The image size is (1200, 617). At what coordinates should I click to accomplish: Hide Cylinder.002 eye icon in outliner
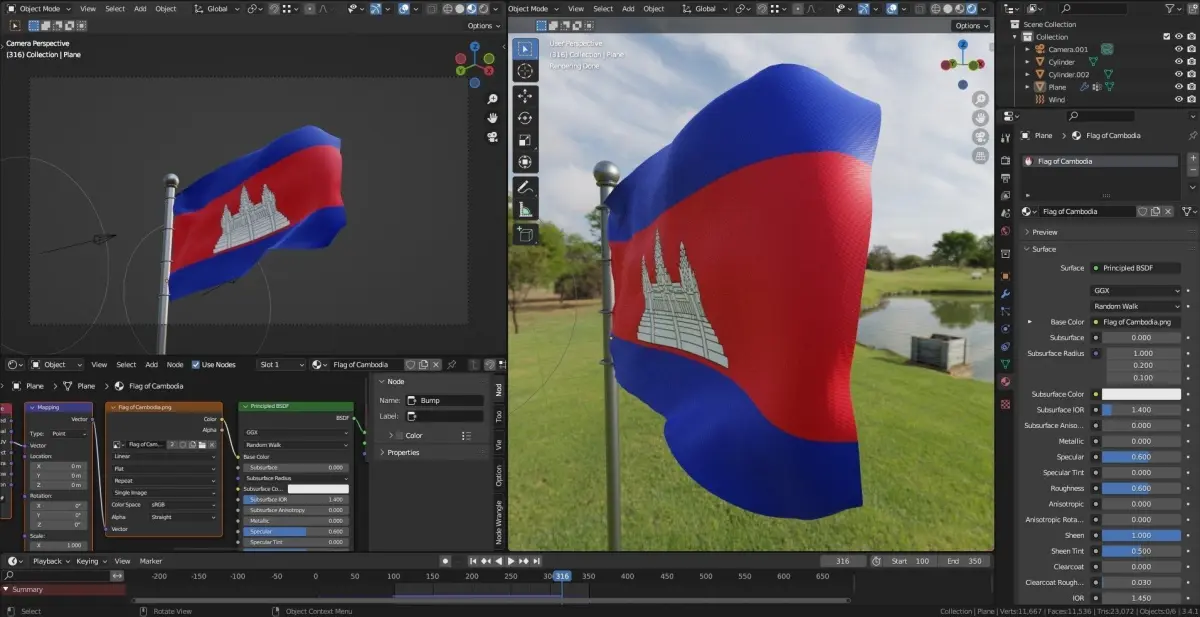tap(1178, 74)
